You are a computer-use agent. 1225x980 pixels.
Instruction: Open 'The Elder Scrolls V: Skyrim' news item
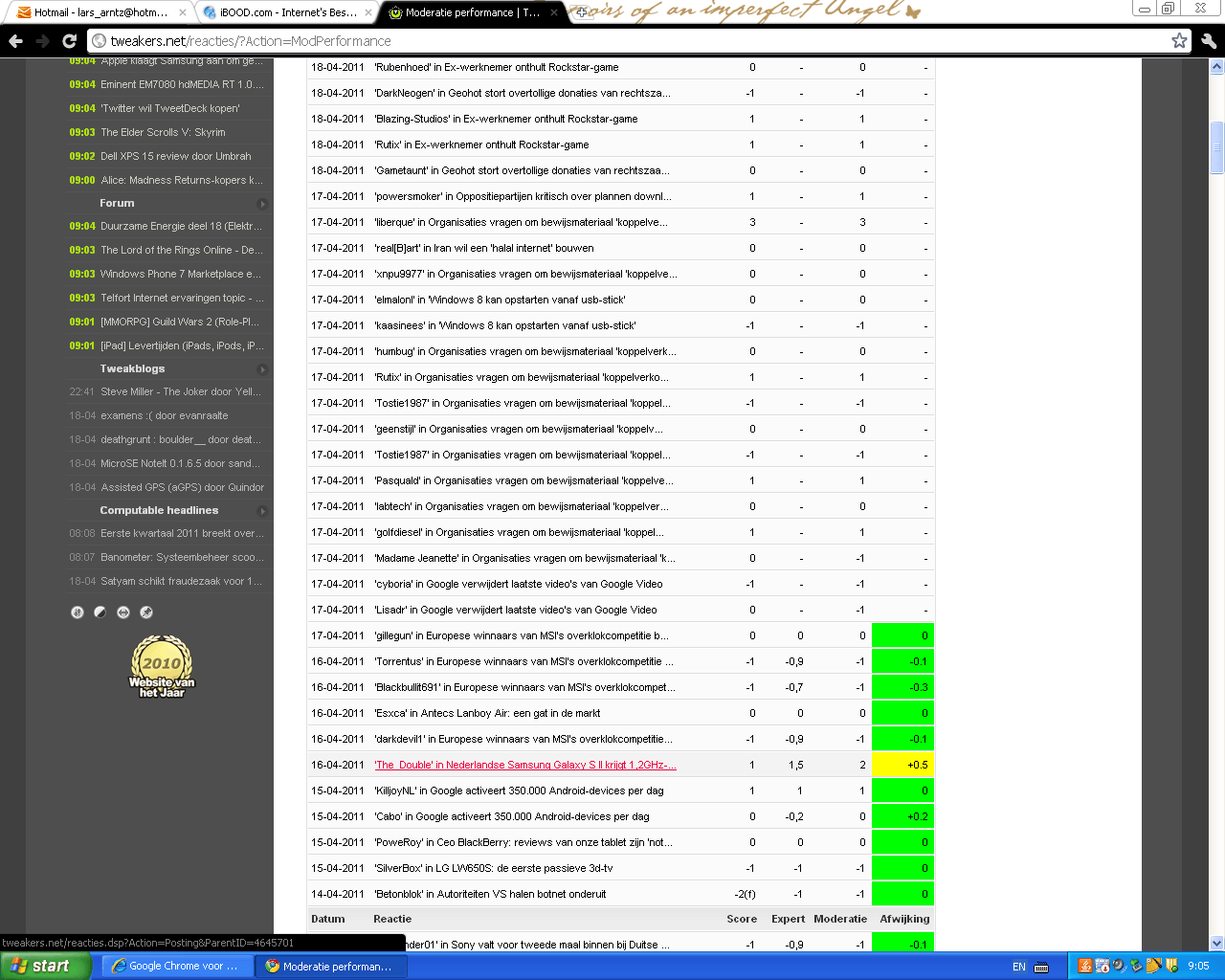click(x=163, y=133)
